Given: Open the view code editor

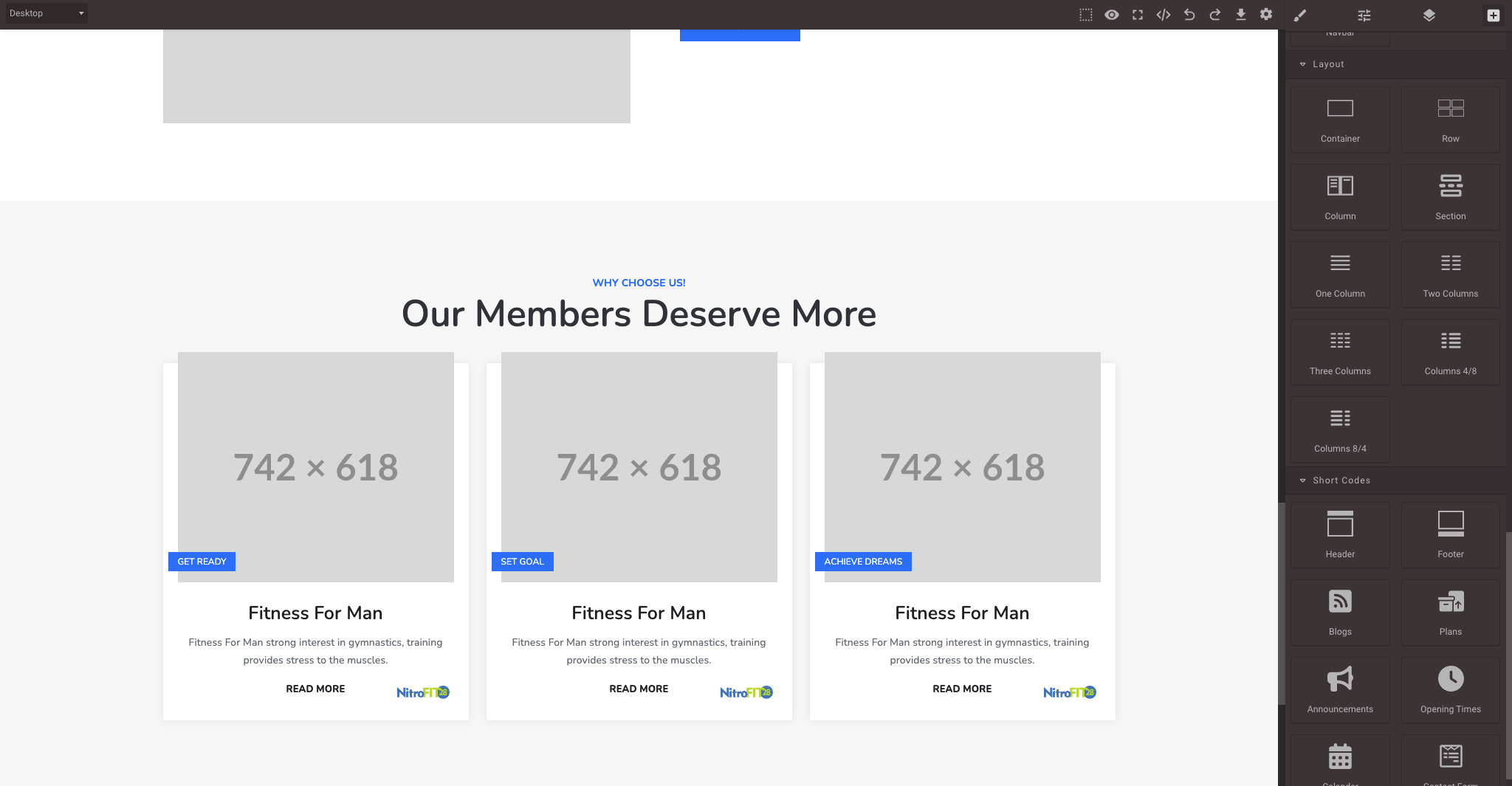Looking at the screenshot, I should [1164, 15].
